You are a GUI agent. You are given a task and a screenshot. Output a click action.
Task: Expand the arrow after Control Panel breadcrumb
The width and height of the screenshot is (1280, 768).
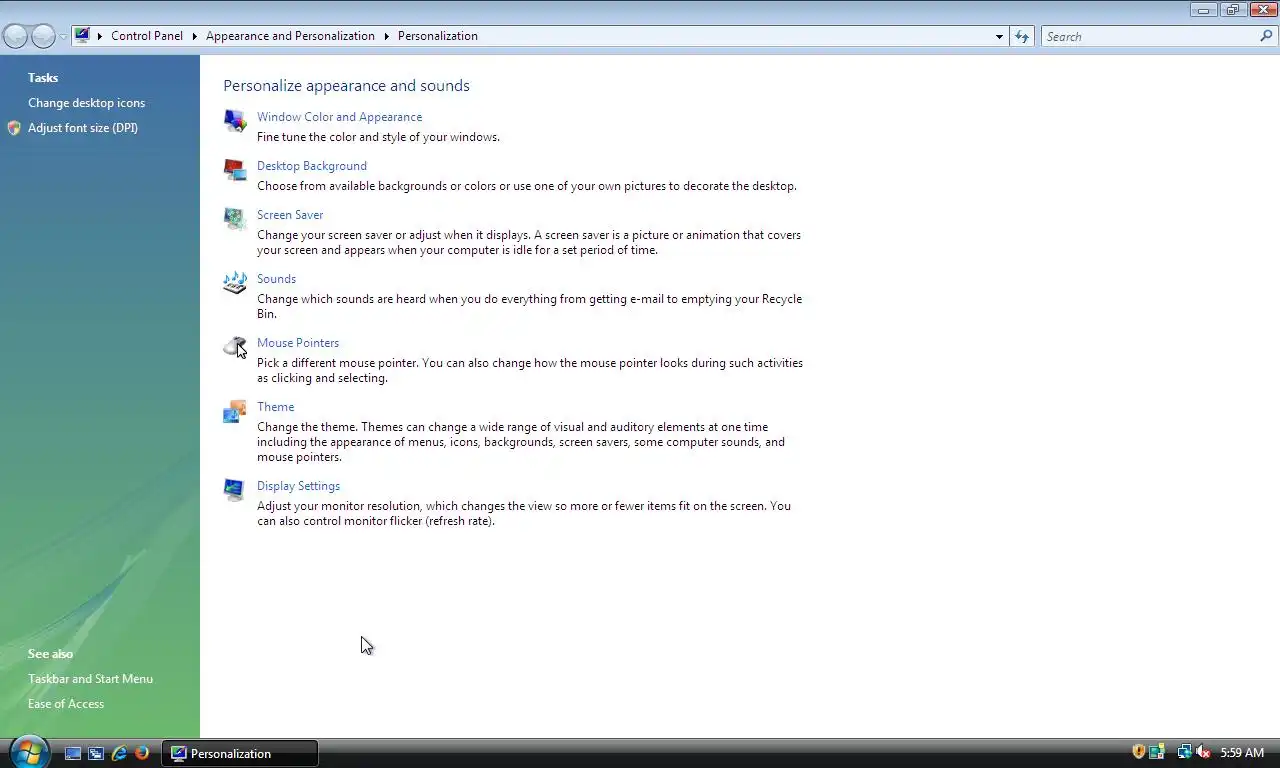[194, 36]
